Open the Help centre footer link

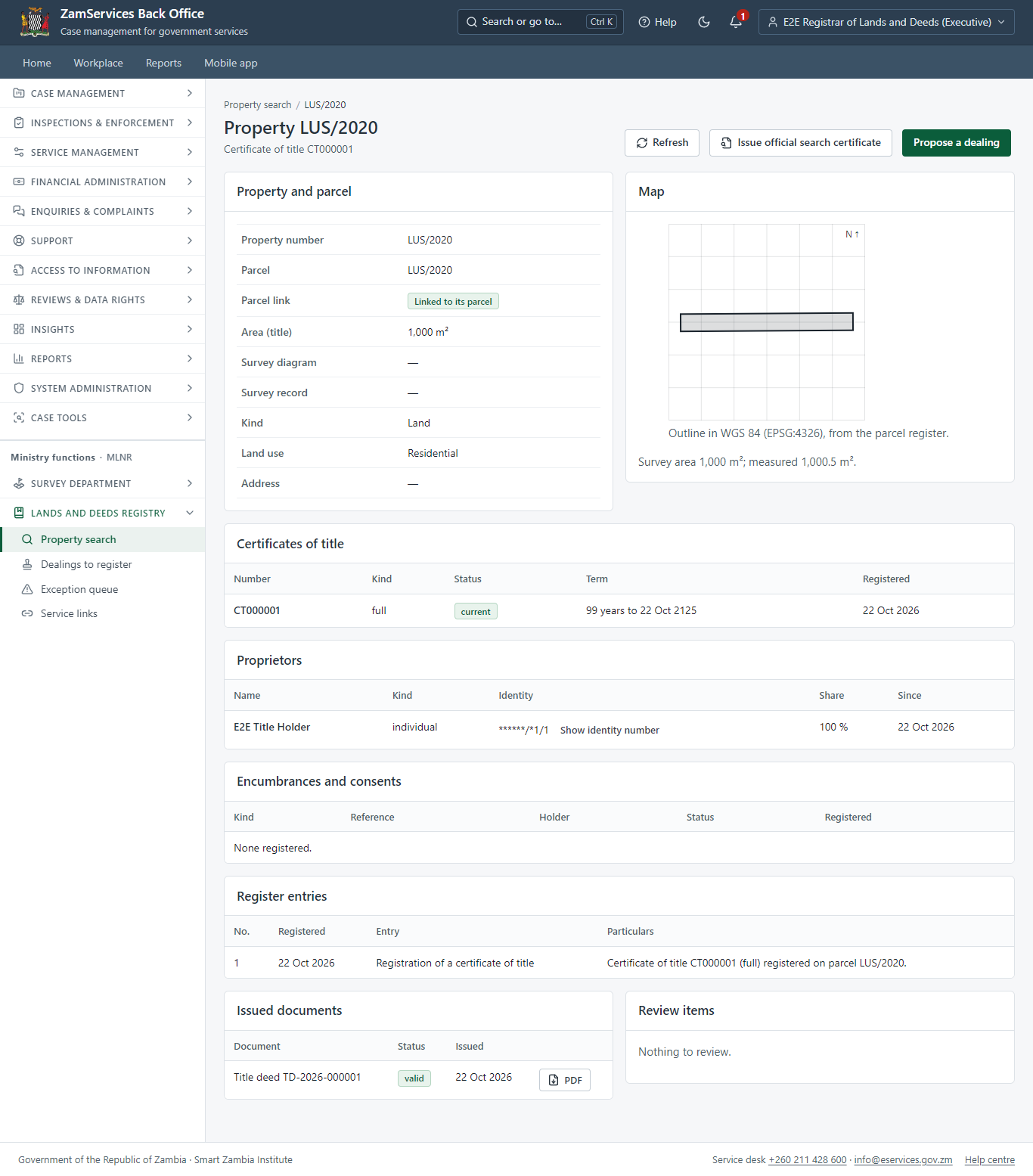(x=990, y=1160)
